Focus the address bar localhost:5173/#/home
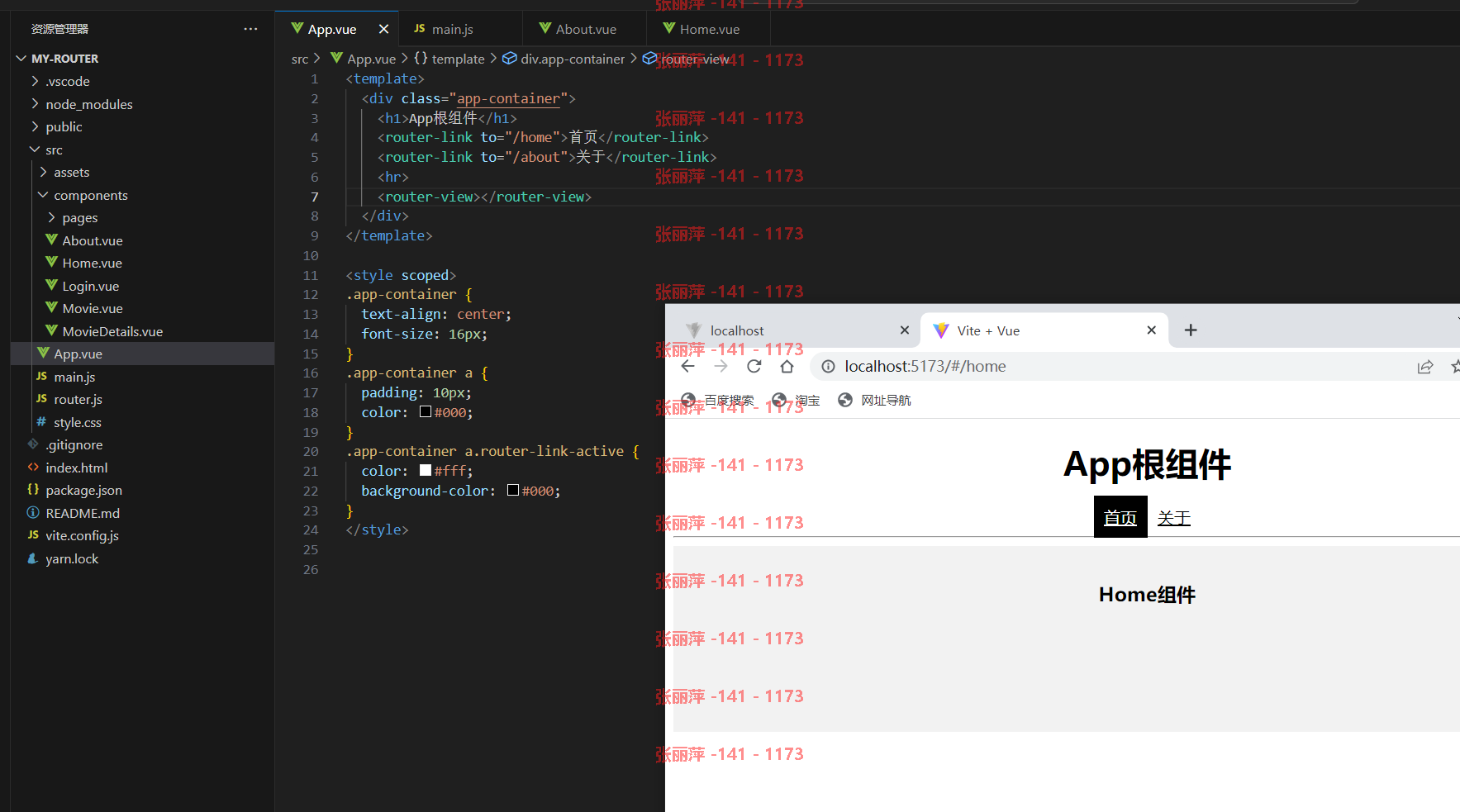The image size is (1460, 812). 925,366
